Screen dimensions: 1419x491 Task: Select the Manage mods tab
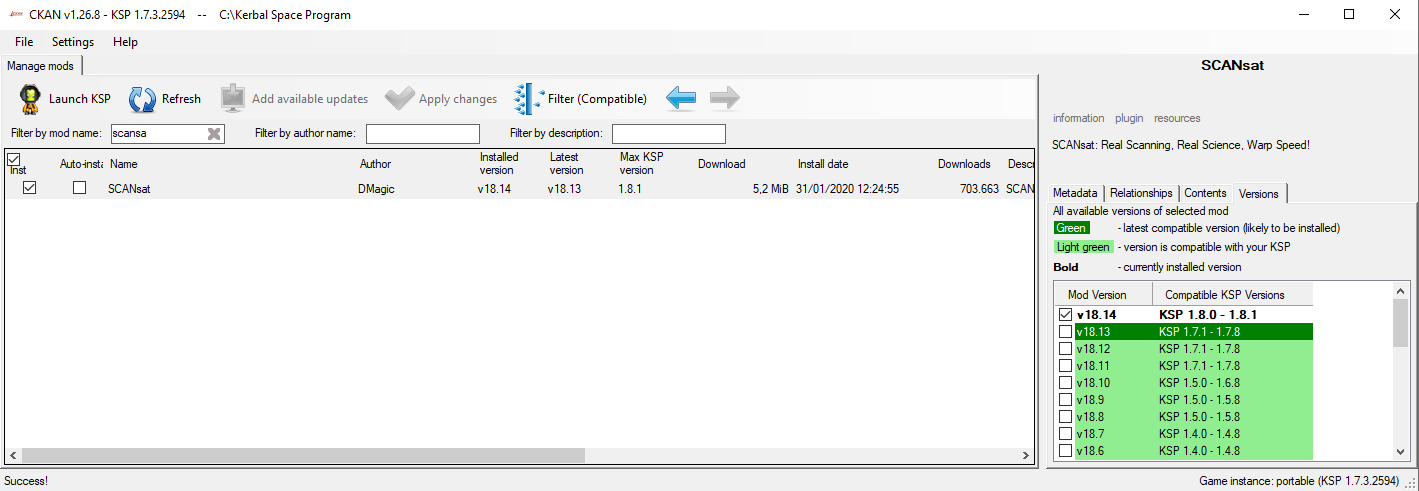(40, 66)
